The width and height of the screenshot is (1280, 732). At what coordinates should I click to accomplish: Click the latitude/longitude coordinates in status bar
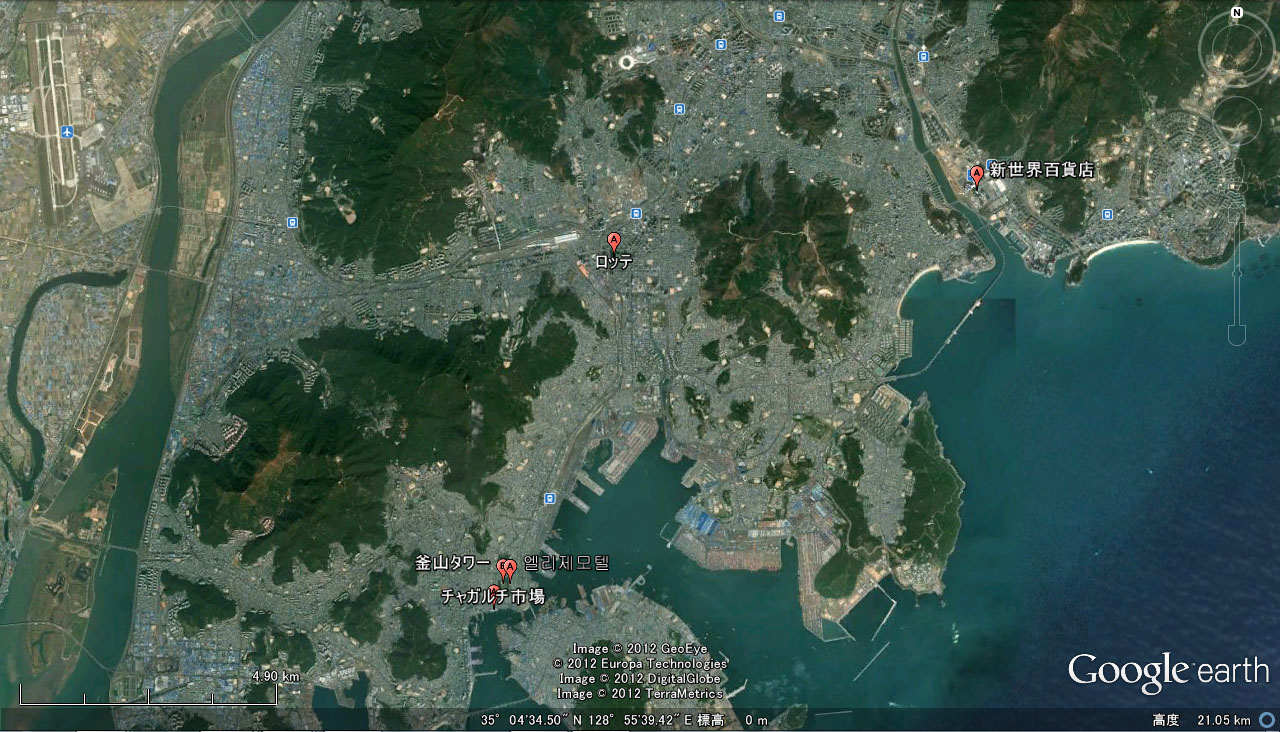[x=582, y=720]
